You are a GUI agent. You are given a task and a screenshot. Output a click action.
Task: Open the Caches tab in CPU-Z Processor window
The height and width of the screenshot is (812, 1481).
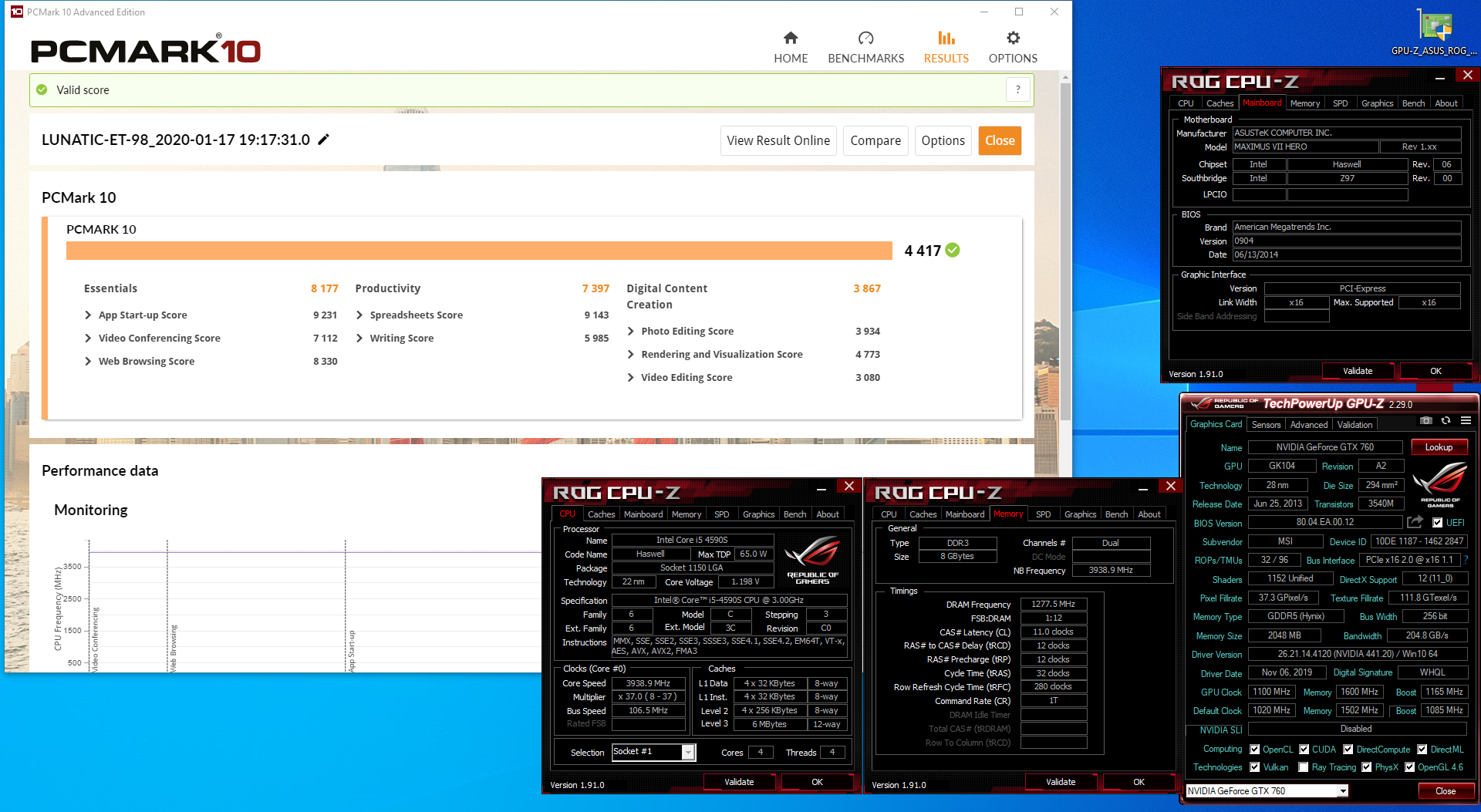coord(601,514)
